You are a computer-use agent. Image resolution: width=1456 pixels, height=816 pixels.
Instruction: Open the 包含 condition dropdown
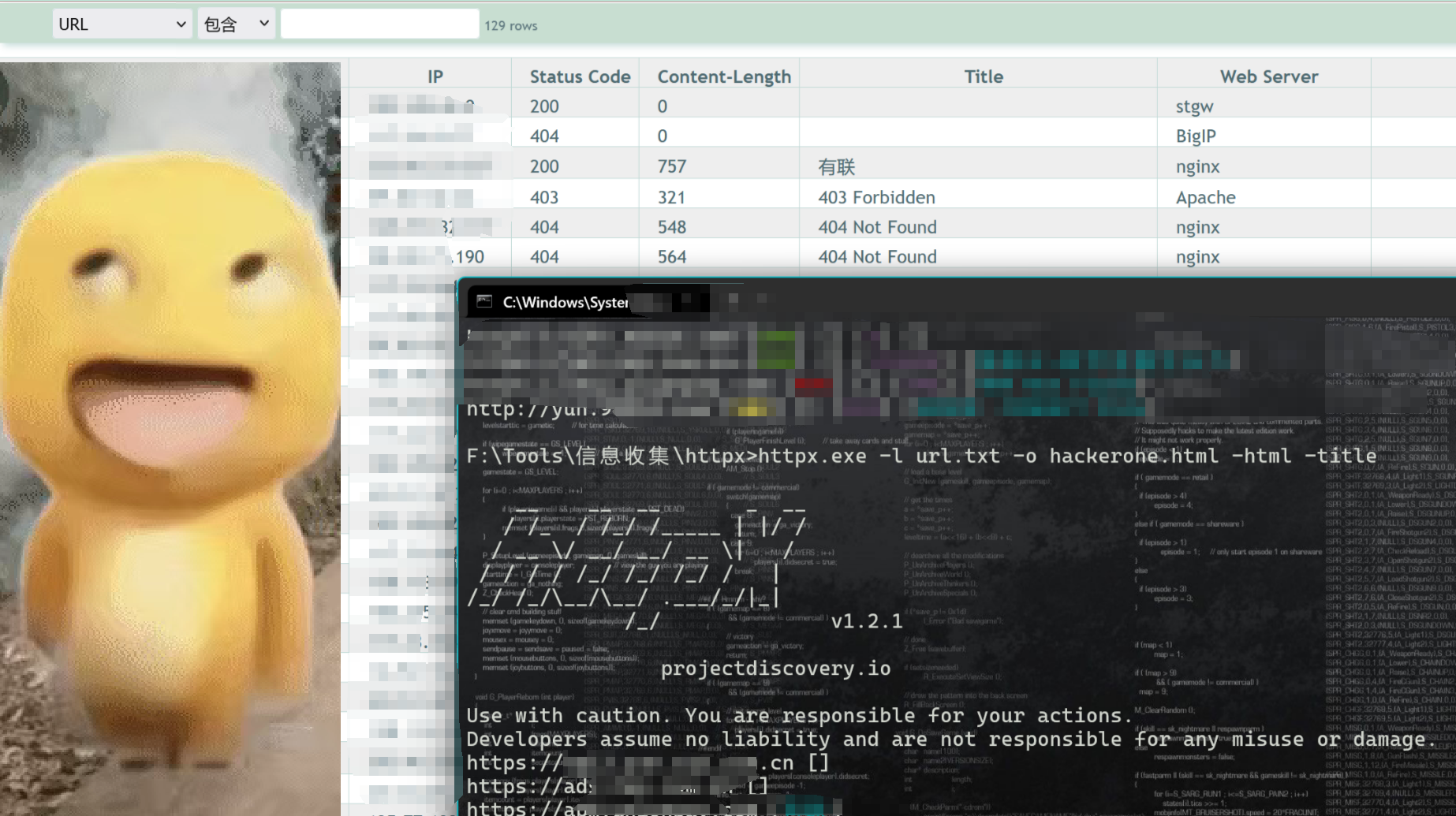coord(236,24)
